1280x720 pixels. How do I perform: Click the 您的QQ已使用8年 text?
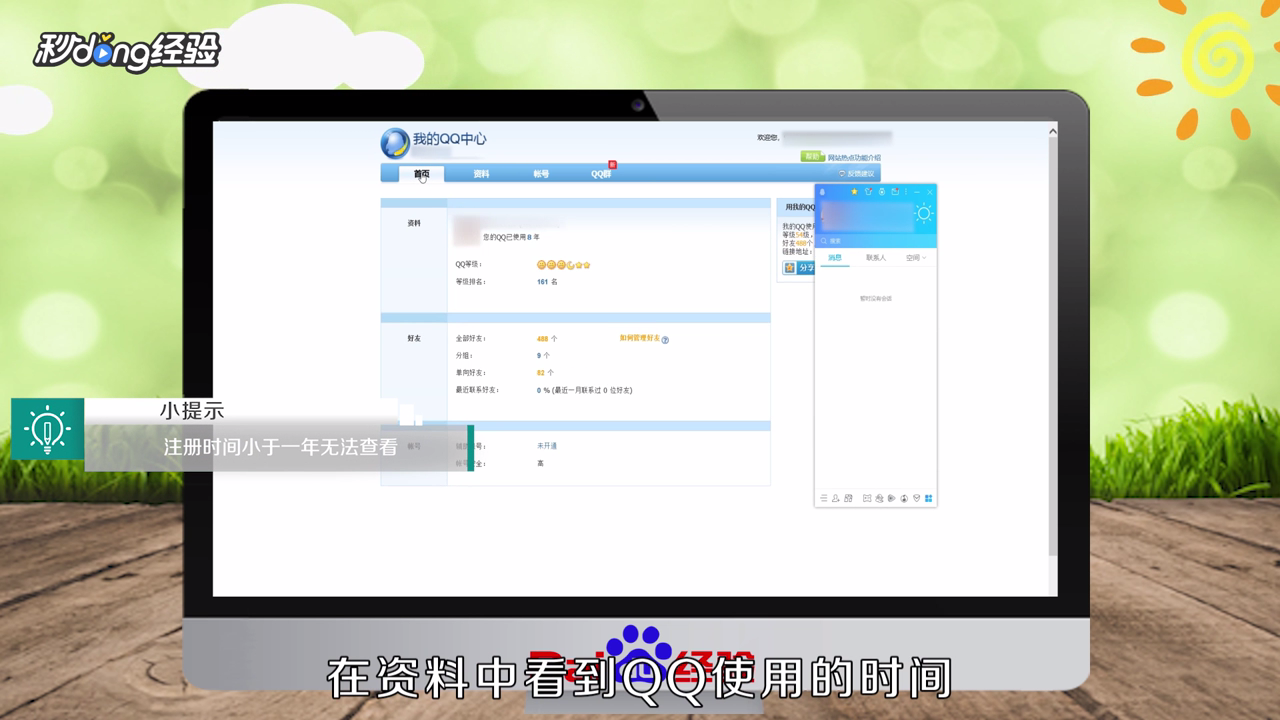tap(511, 237)
